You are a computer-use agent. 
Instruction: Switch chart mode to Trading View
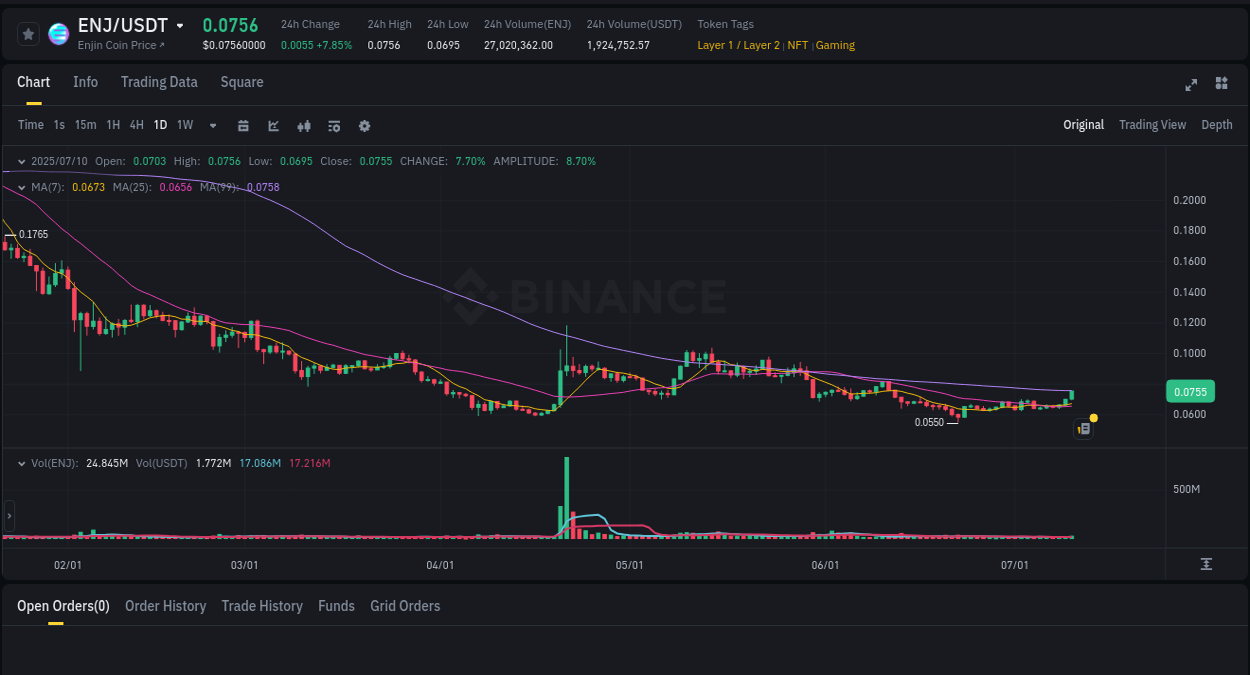tap(1152, 125)
